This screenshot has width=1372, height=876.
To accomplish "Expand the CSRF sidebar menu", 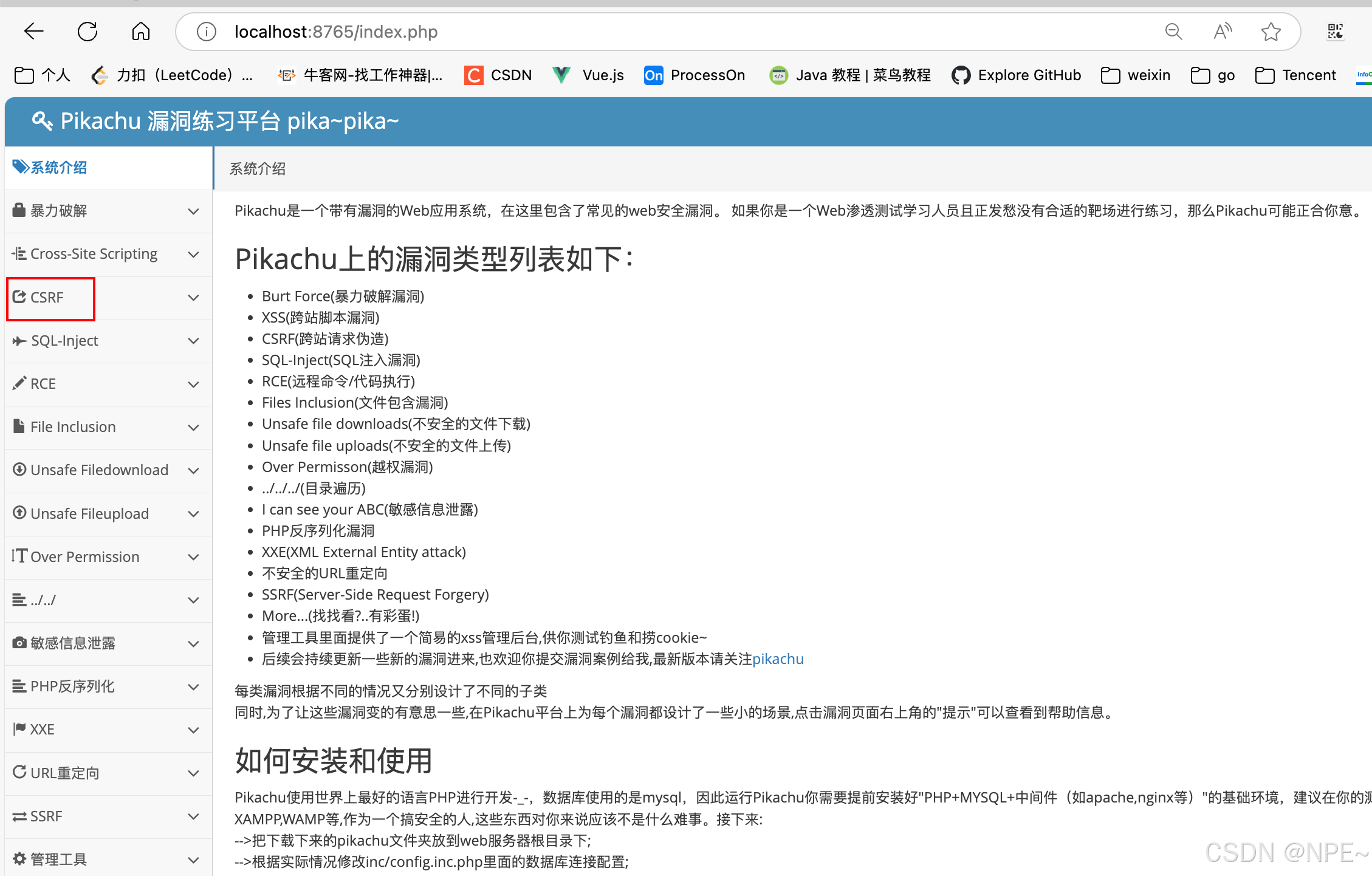I will (47, 298).
